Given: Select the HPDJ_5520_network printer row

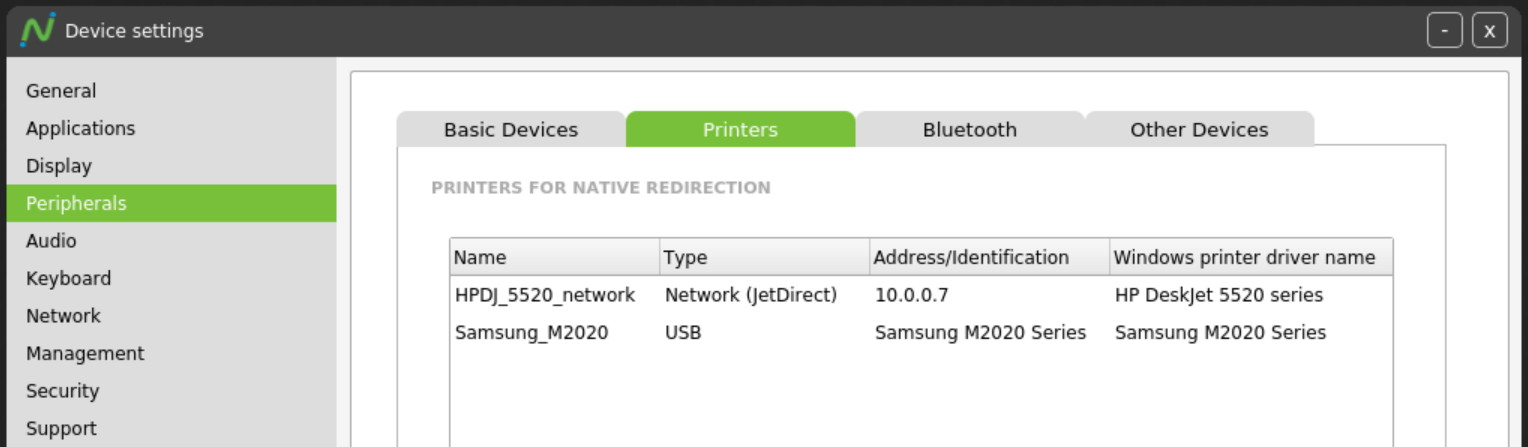Looking at the screenshot, I should pos(920,295).
